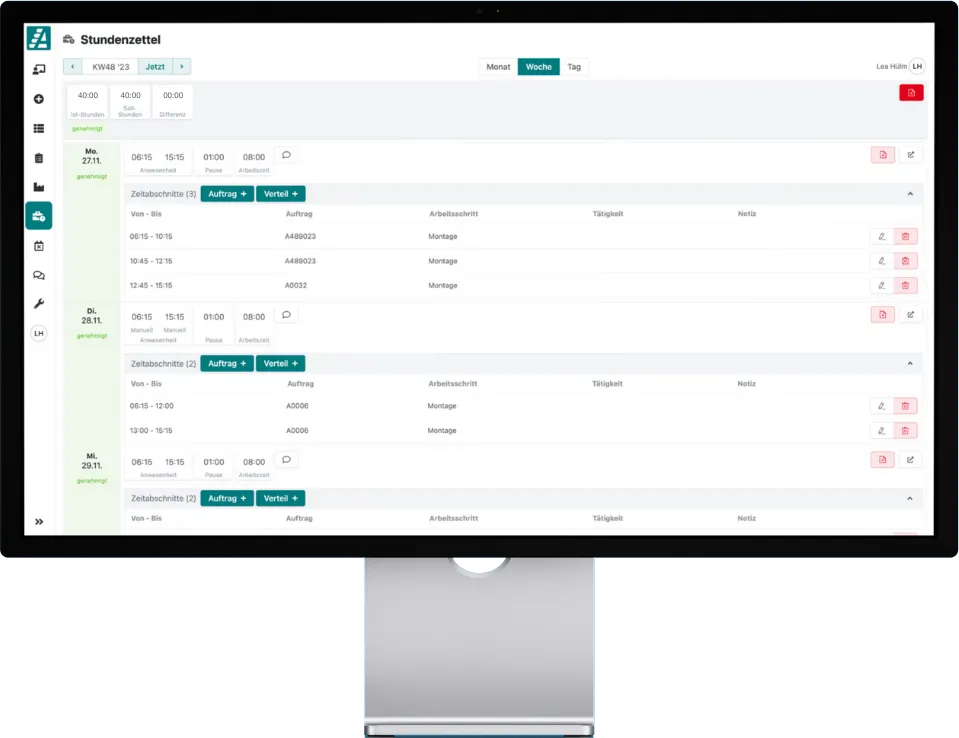Switch to the Monat view tab
This screenshot has width=959, height=738.
click(498, 67)
